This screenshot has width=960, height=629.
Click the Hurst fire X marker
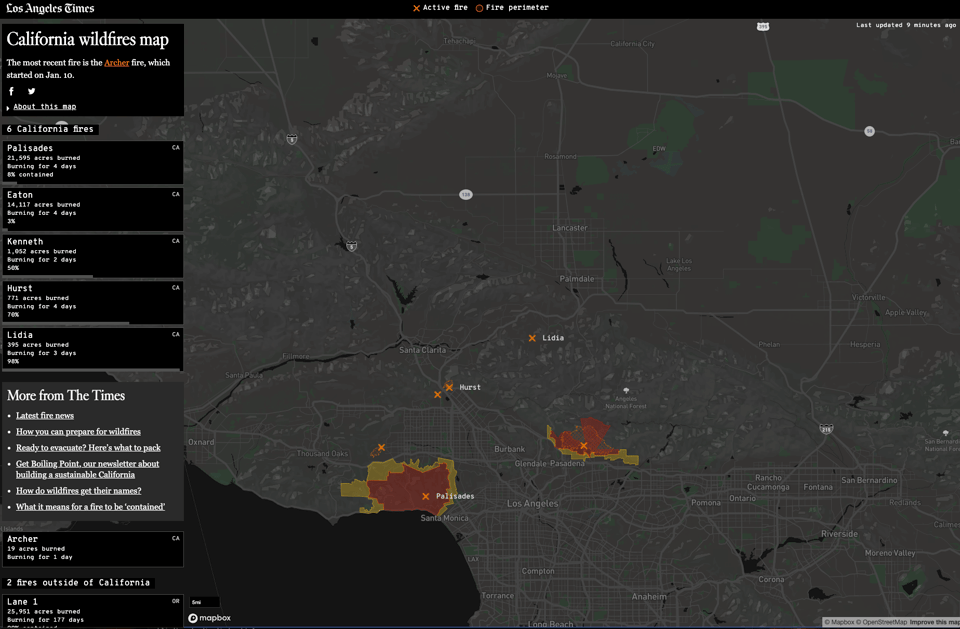pos(449,387)
